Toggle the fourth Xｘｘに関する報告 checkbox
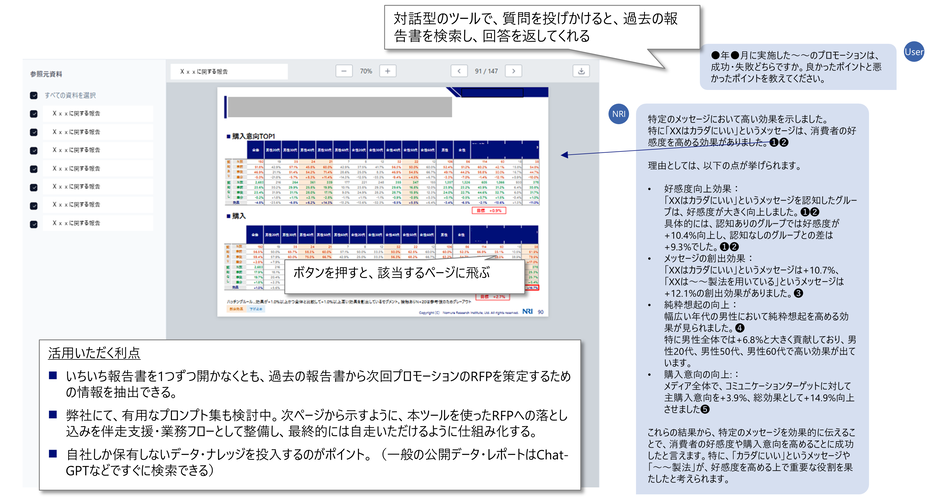Screen dimensions: 943x499 point(34,168)
